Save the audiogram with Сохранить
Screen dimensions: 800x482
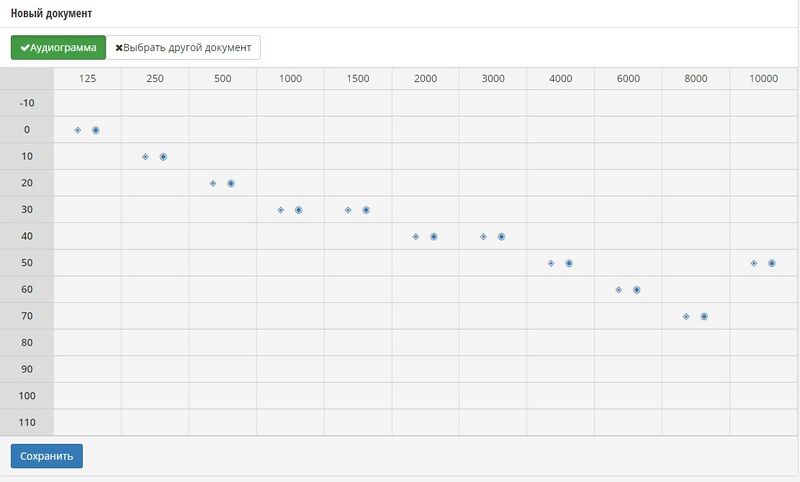coord(46,456)
